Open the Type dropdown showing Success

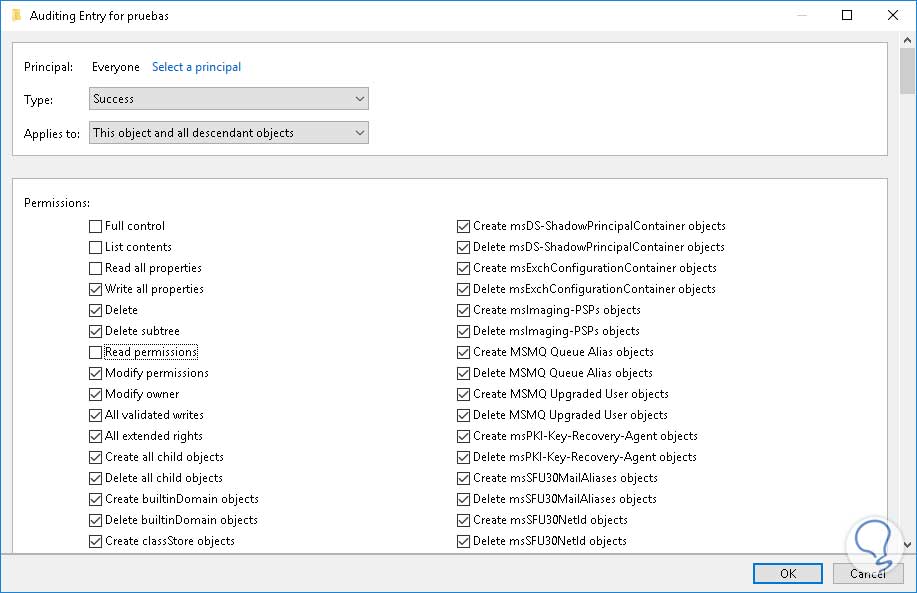[x=229, y=99]
